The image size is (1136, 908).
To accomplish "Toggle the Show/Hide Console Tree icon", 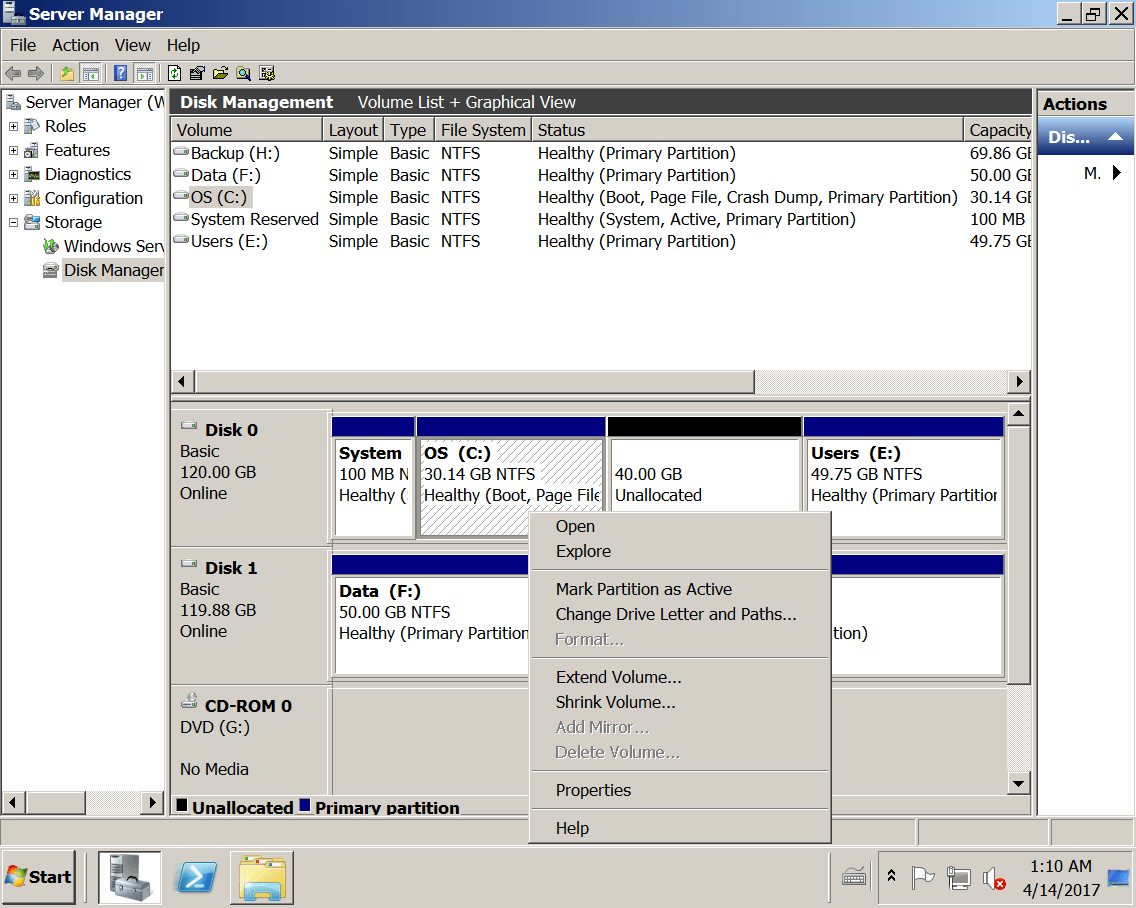I will pyautogui.click(x=91, y=73).
